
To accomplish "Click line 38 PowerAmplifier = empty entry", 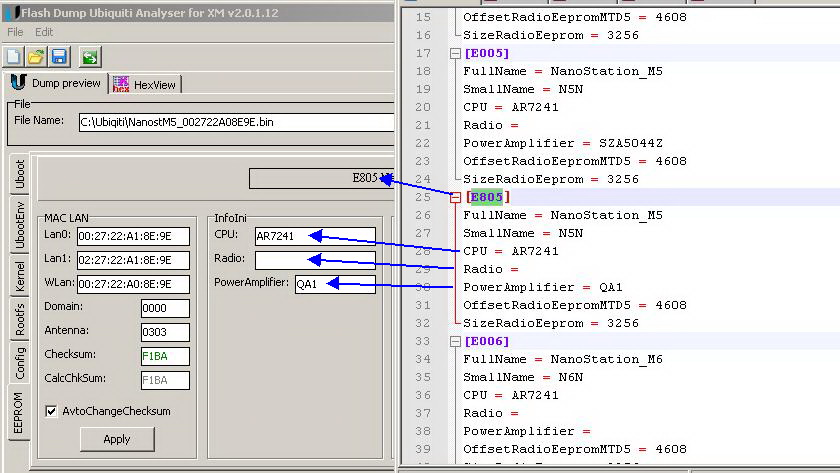I will (x=526, y=431).
